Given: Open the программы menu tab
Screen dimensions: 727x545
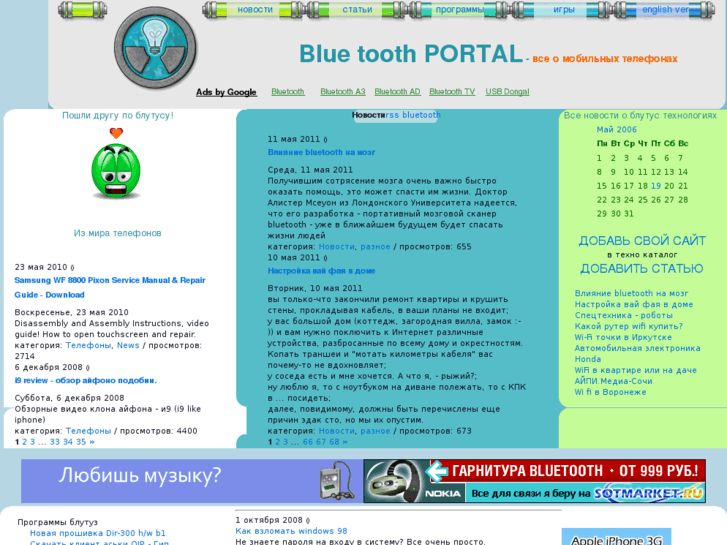Looking at the screenshot, I should [x=459, y=9].
